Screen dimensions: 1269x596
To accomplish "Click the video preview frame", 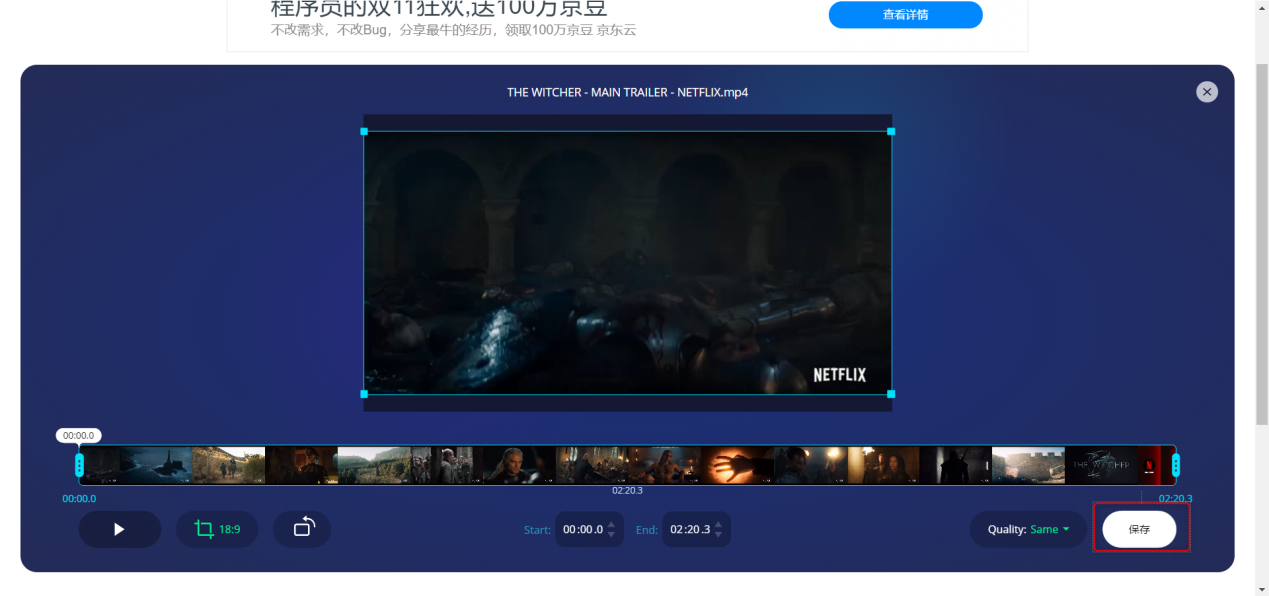I will point(627,262).
